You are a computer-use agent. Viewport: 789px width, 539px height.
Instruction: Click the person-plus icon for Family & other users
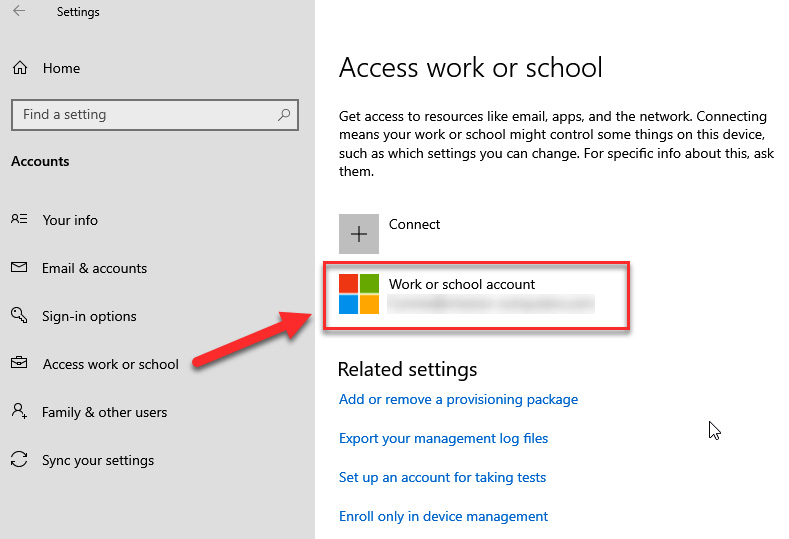coord(19,411)
